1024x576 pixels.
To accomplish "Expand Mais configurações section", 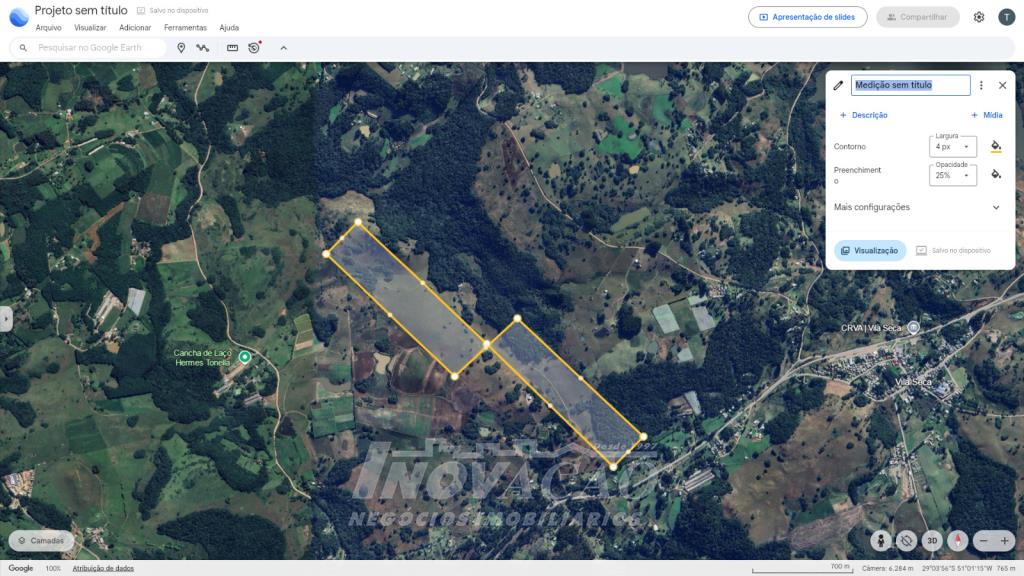I will [995, 207].
